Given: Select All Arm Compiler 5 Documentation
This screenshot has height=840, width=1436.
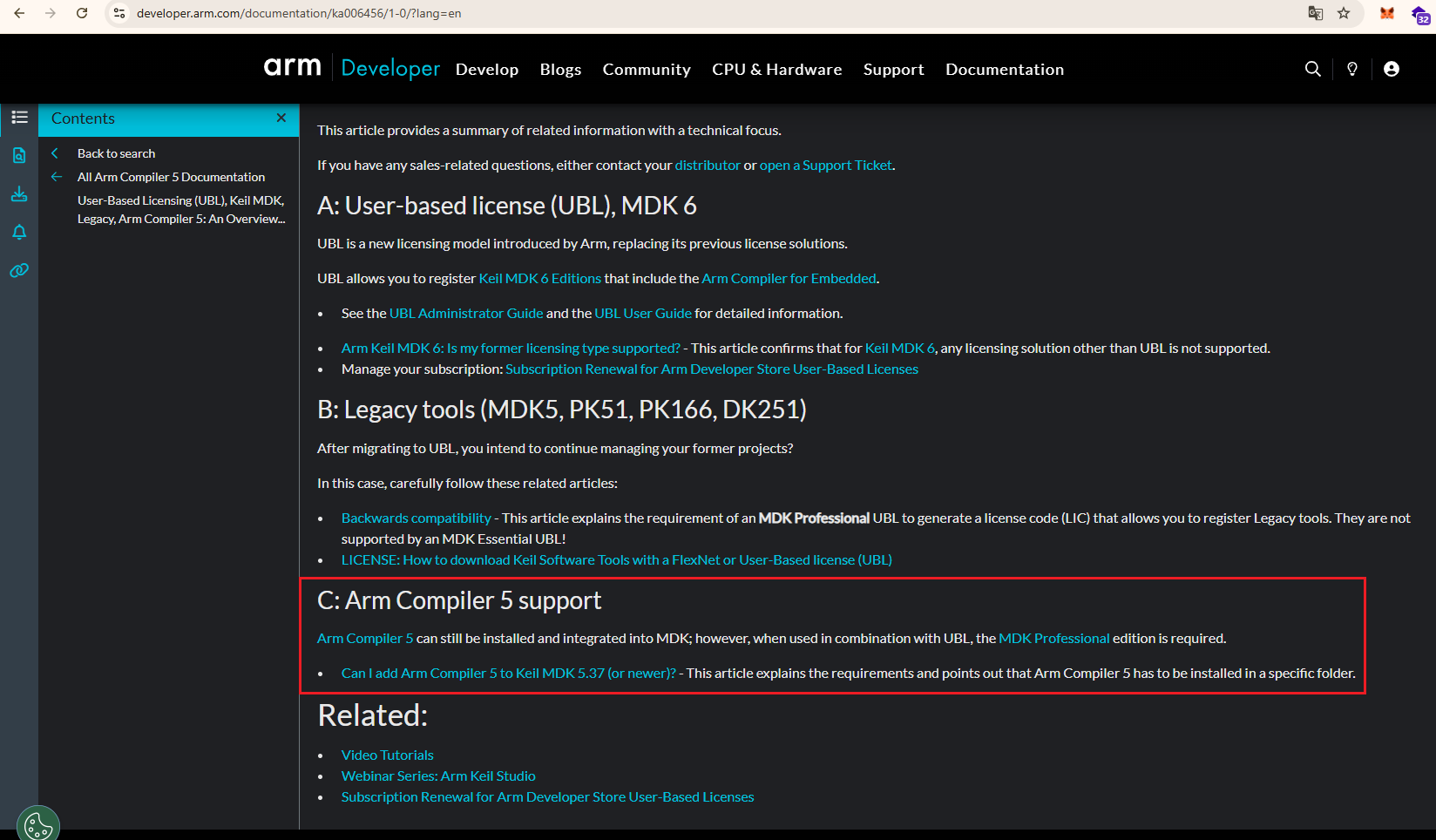Looking at the screenshot, I should (171, 177).
